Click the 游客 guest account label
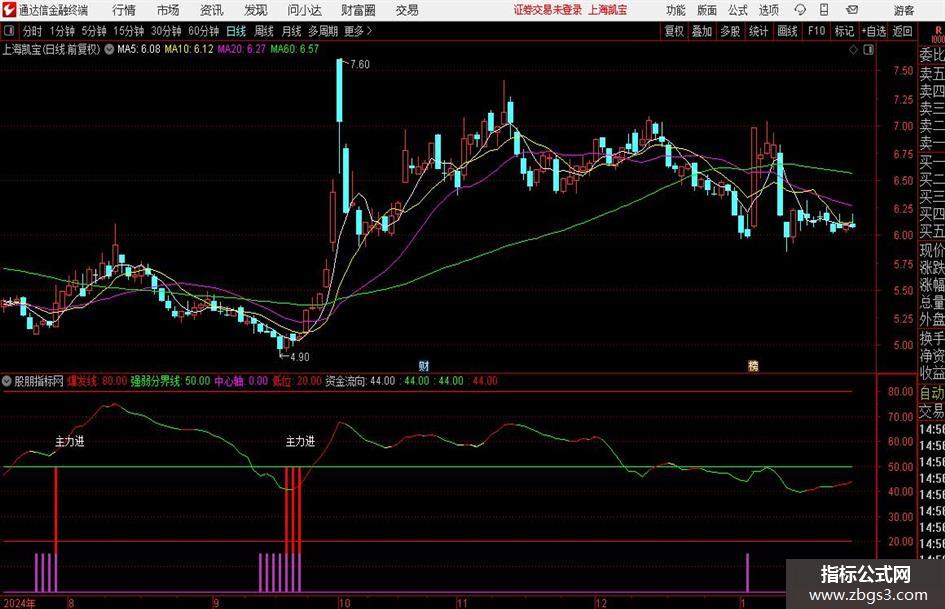 pyautogui.click(x=903, y=10)
